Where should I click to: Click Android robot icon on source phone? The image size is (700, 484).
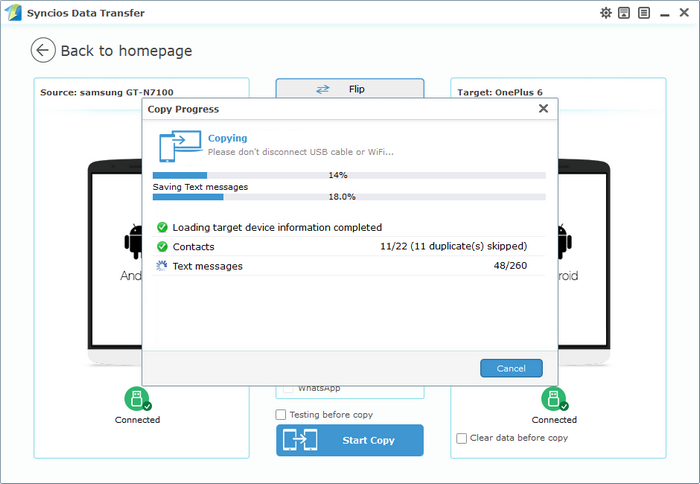pyautogui.click(x=133, y=242)
